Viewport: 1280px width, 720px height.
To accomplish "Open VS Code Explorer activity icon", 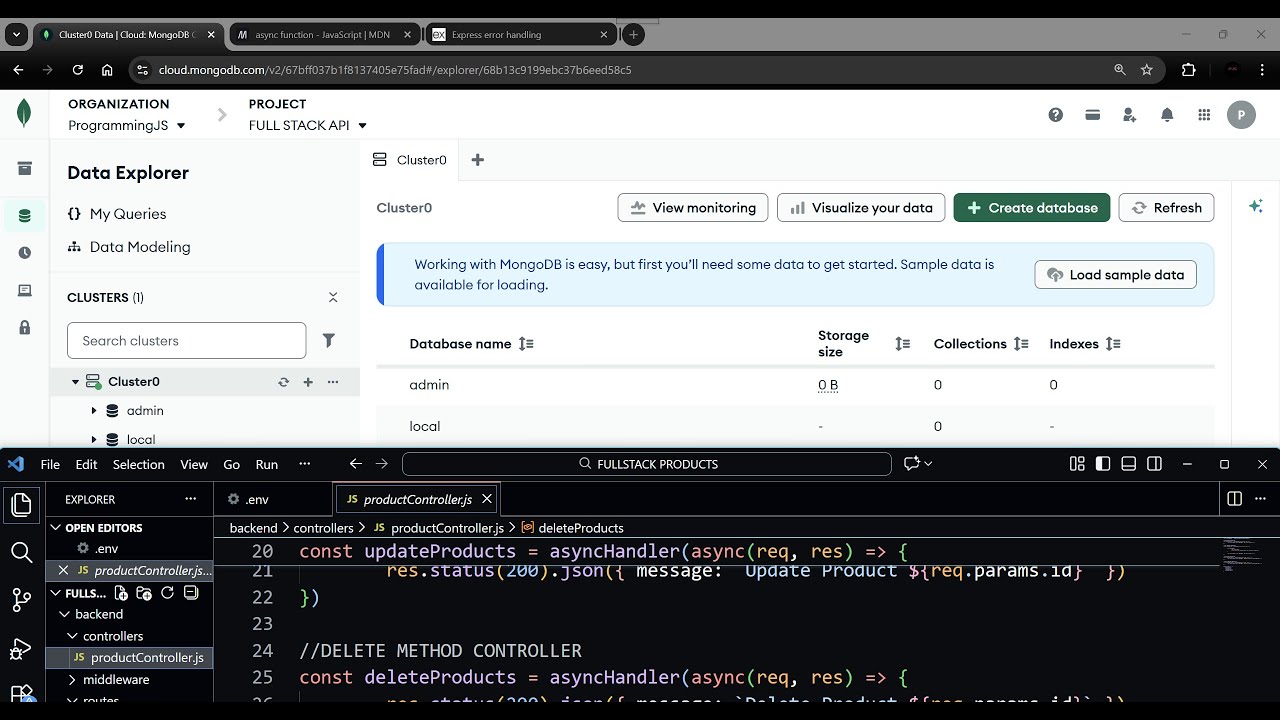I will (x=21, y=504).
